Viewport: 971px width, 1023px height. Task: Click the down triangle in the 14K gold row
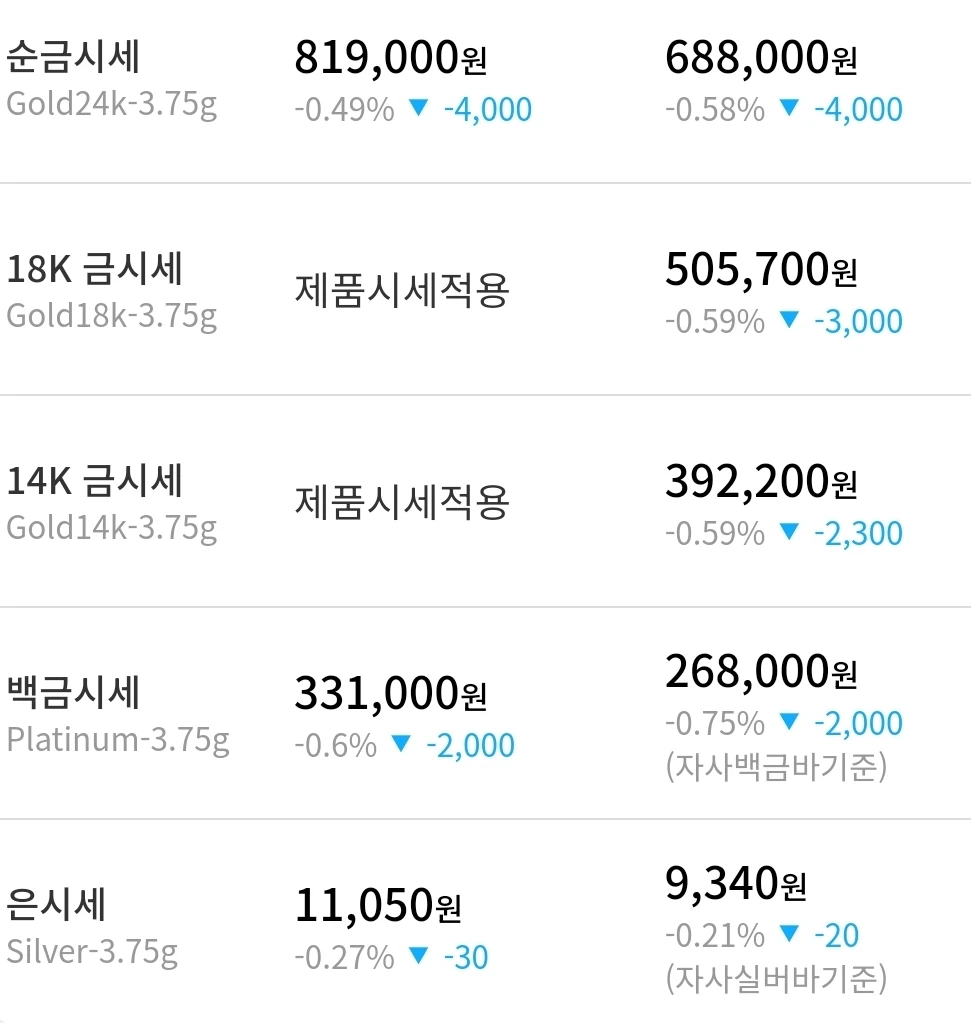(789, 531)
